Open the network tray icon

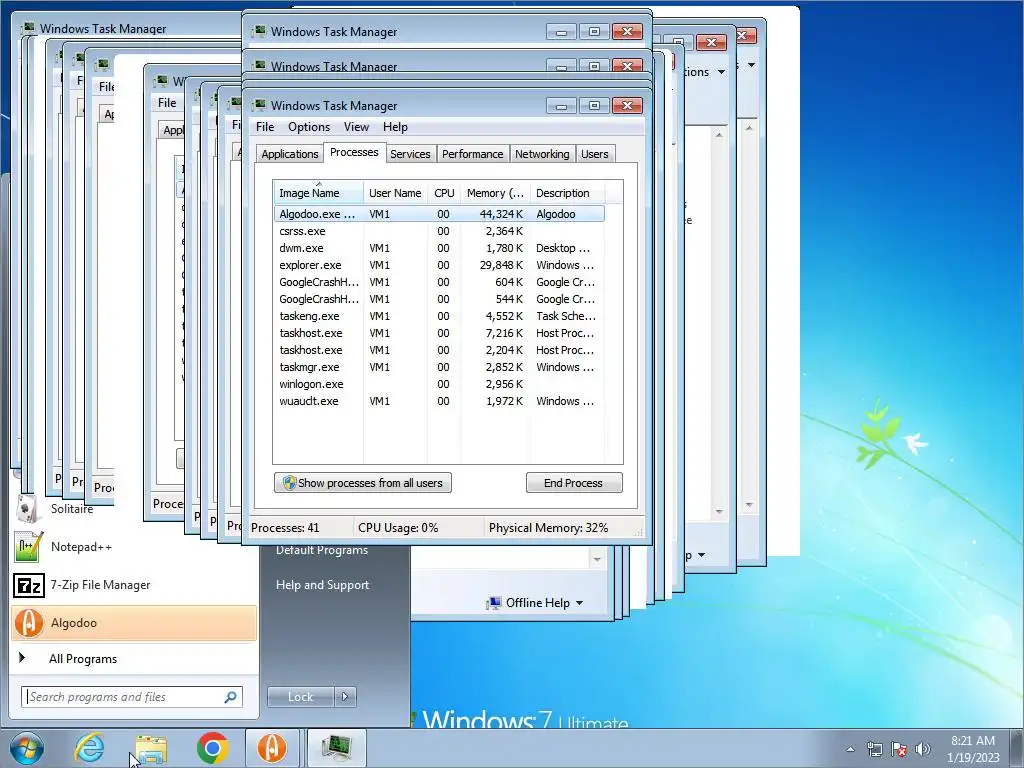coord(874,749)
